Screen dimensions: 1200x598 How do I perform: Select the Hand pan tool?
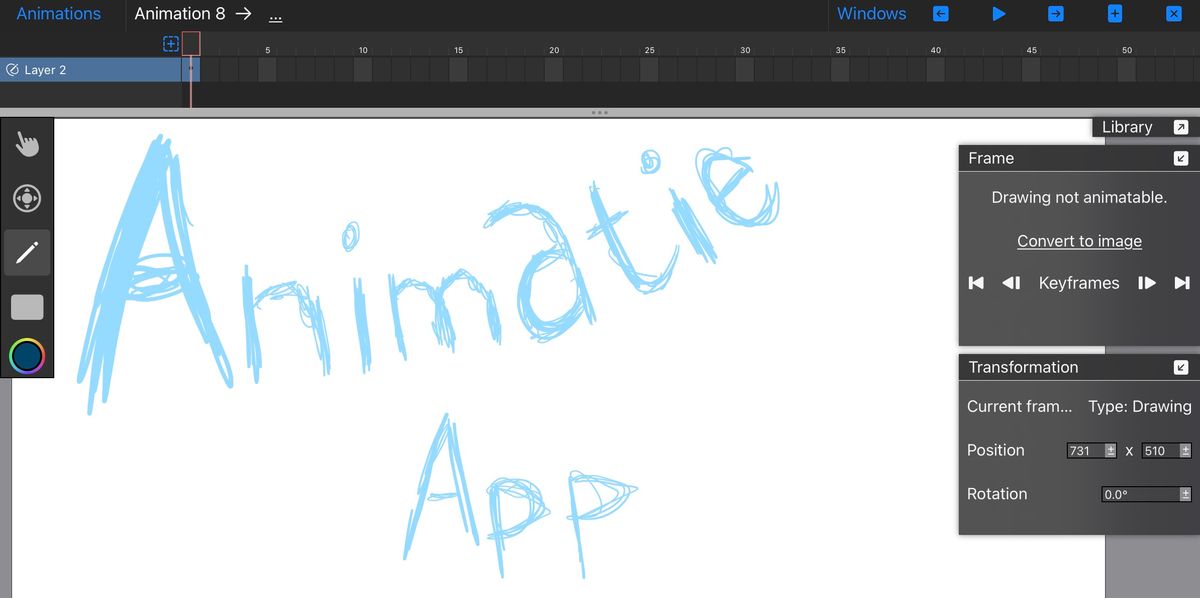click(x=27, y=143)
